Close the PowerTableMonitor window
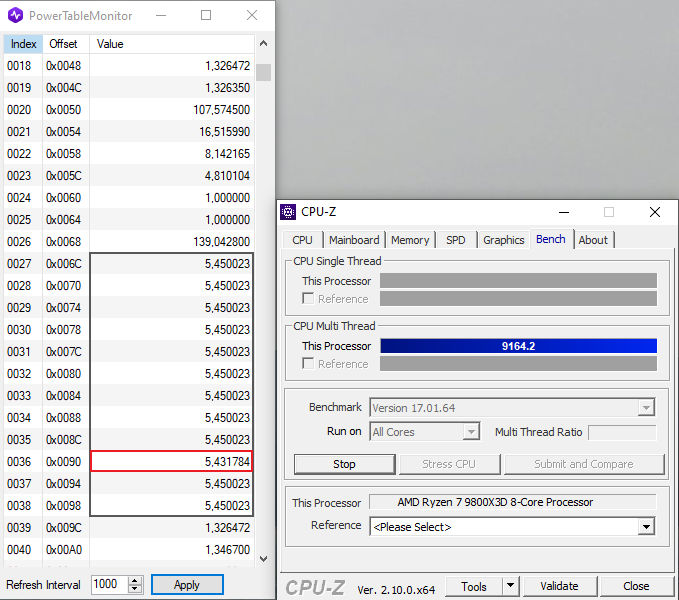The width and height of the screenshot is (679, 600). [x=252, y=16]
